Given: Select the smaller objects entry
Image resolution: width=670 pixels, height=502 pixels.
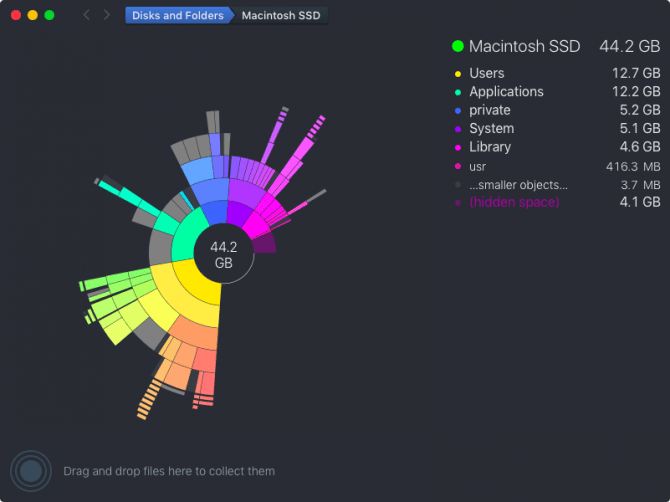Looking at the screenshot, I should [x=557, y=185].
